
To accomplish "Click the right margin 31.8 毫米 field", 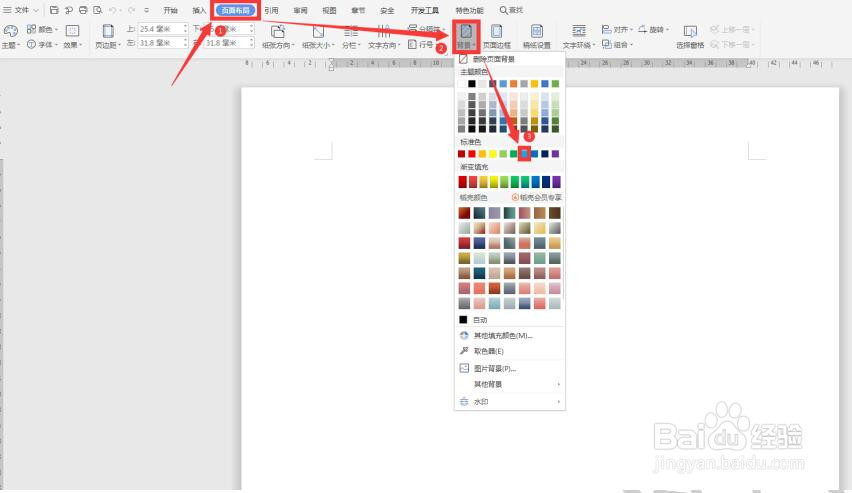I will click(x=227, y=42).
